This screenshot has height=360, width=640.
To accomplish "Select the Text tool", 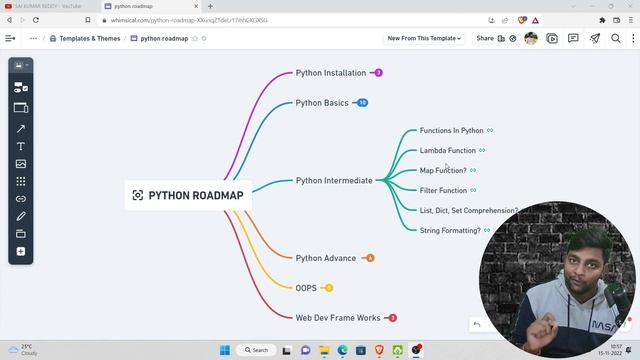I will coord(21,146).
